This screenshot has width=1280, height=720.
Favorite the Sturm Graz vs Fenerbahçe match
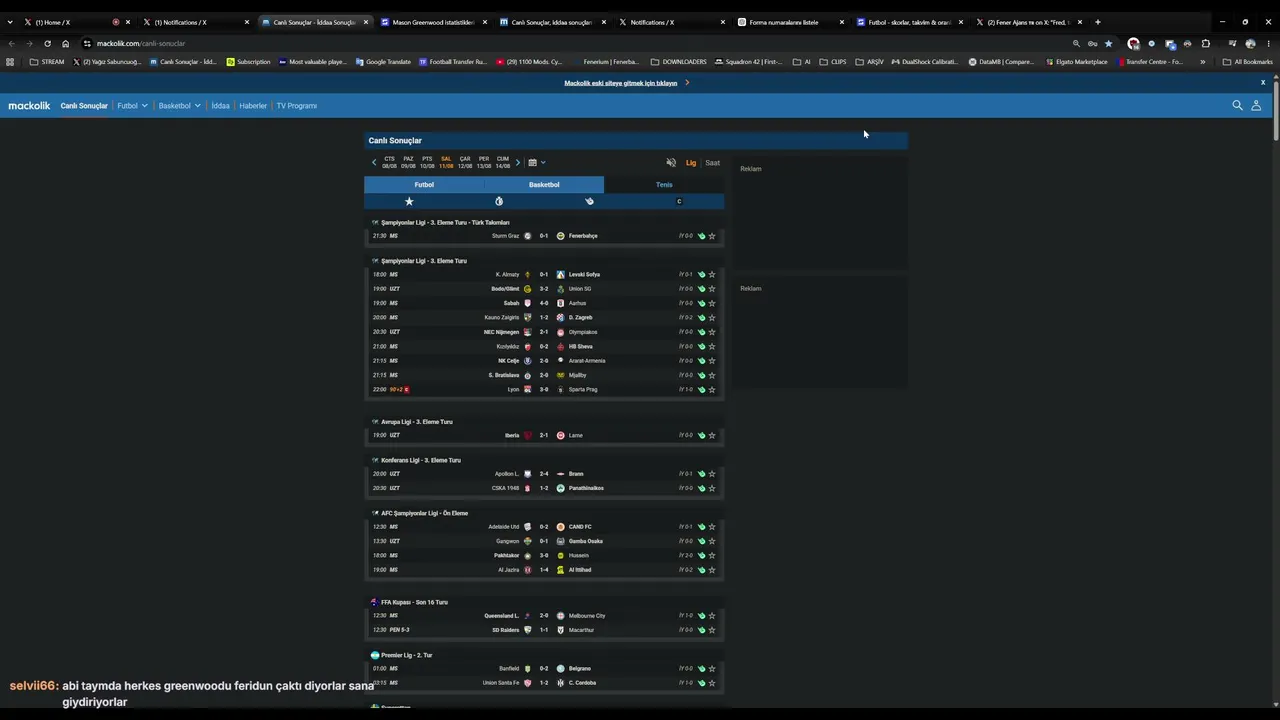(x=712, y=236)
